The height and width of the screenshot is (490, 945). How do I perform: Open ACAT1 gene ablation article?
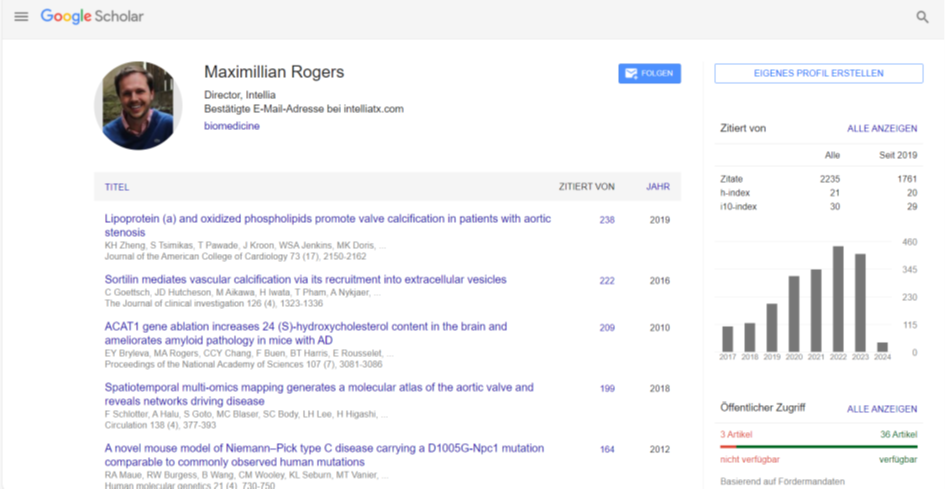click(306, 333)
